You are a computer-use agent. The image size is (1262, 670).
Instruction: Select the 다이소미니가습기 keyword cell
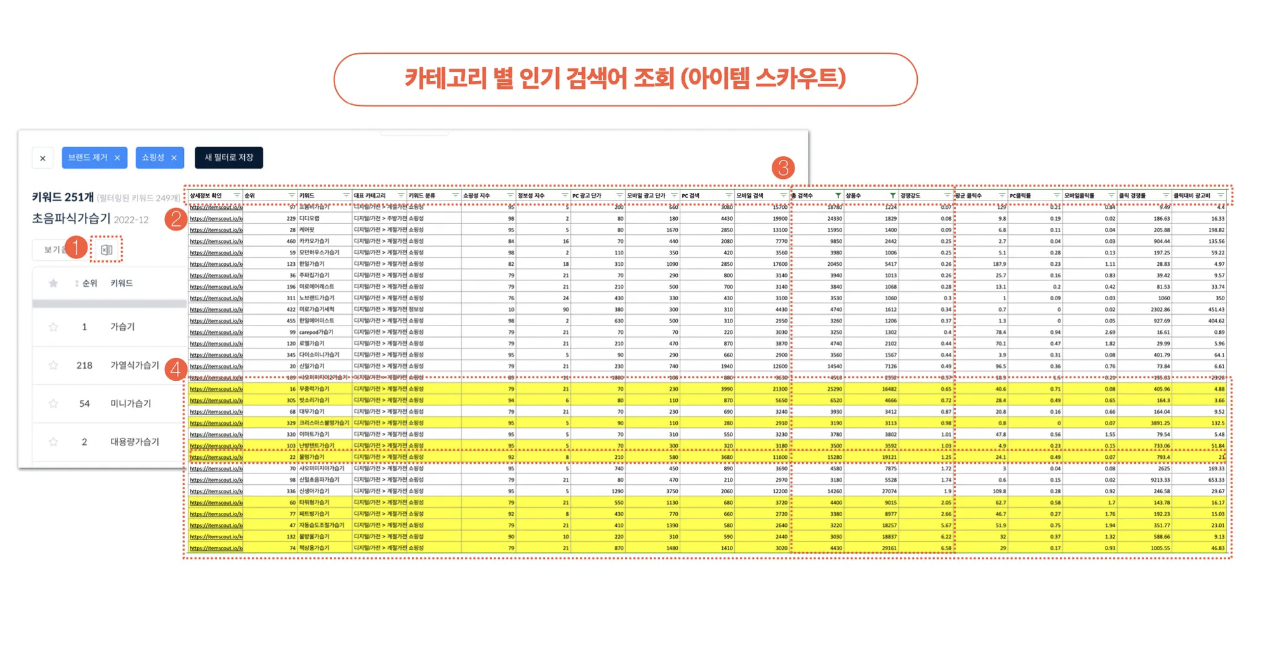(x=325, y=353)
